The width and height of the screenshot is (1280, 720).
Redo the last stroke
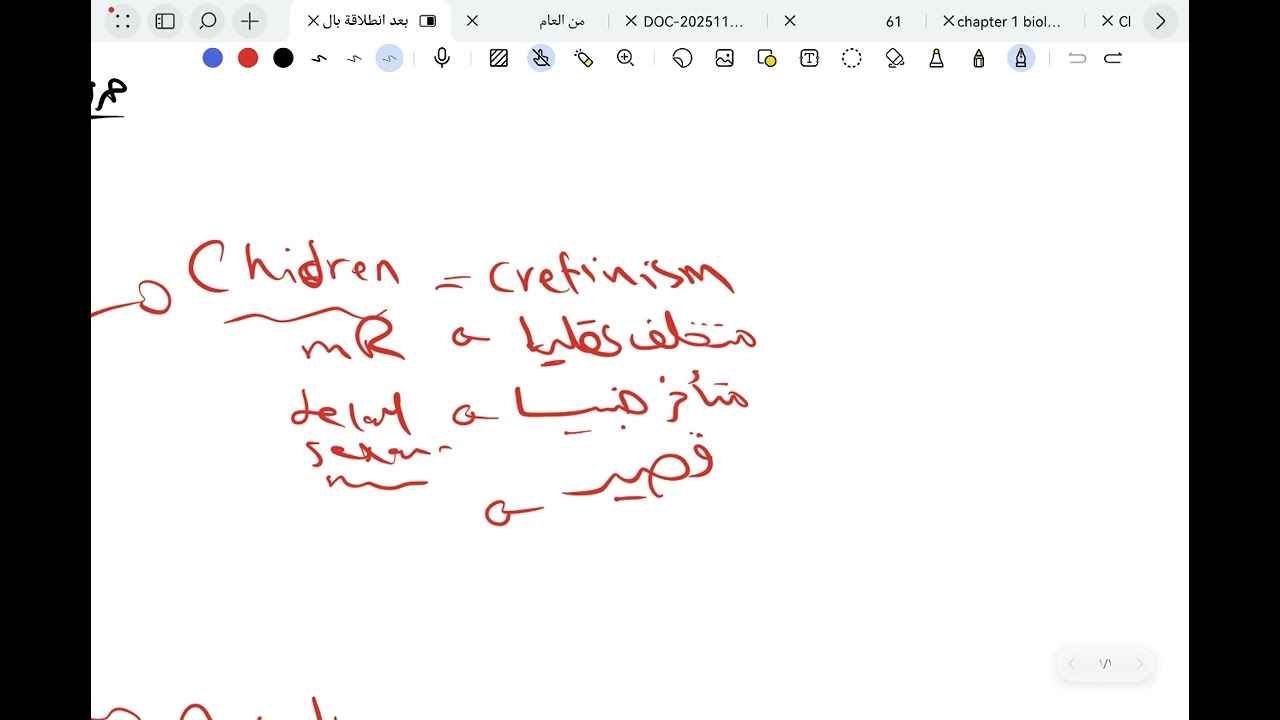[x=1113, y=58]
